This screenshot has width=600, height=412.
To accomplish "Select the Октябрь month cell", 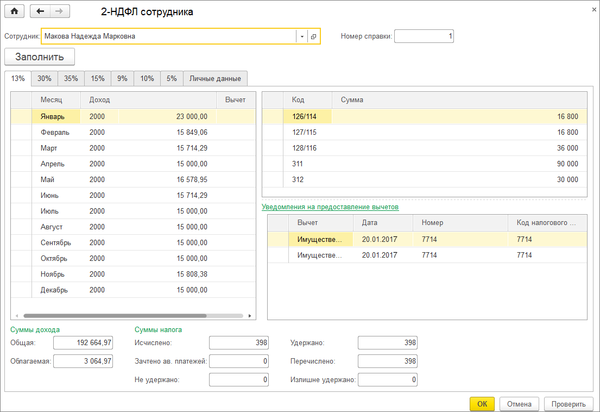I will coord(54,258).
